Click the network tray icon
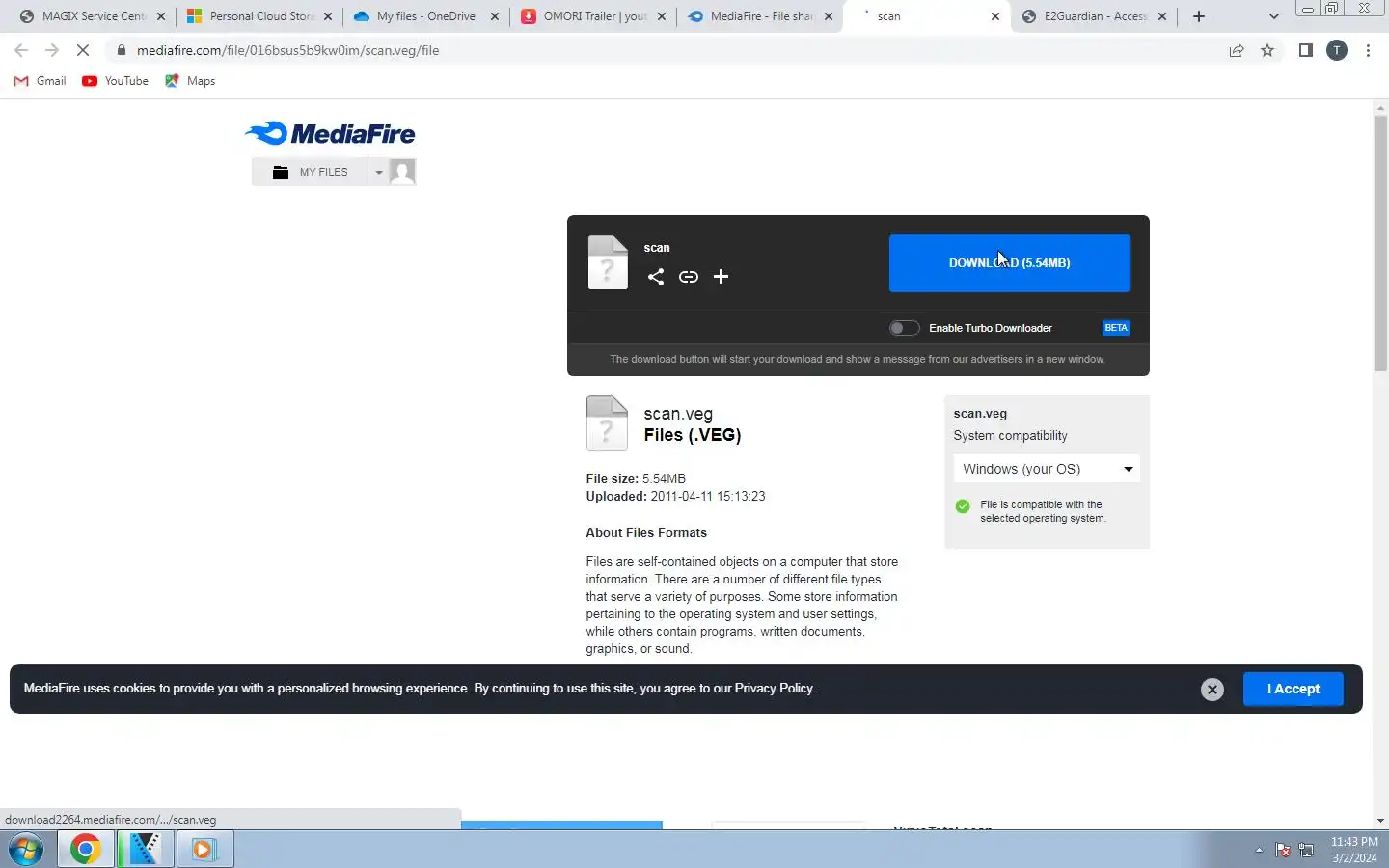This screenshot has width=1389, height=868. click(1307, 850)
